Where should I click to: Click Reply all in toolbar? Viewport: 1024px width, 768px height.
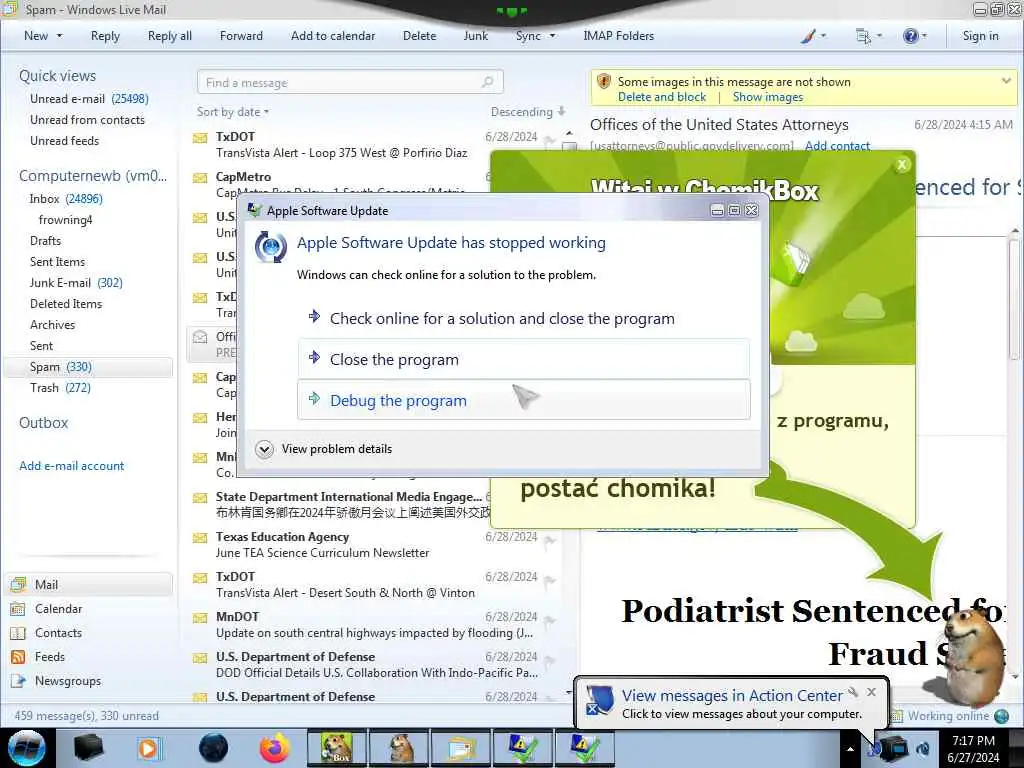pyautogui.click(x=170, y=36)
